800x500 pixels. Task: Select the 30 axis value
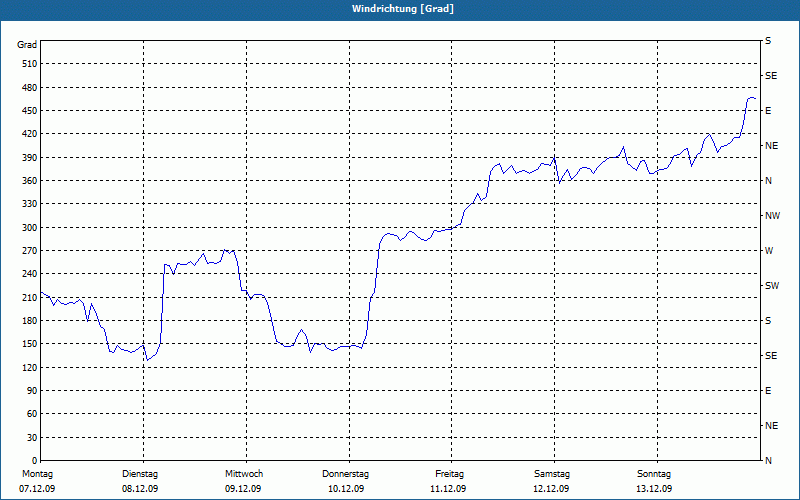[x=32, y=438]
